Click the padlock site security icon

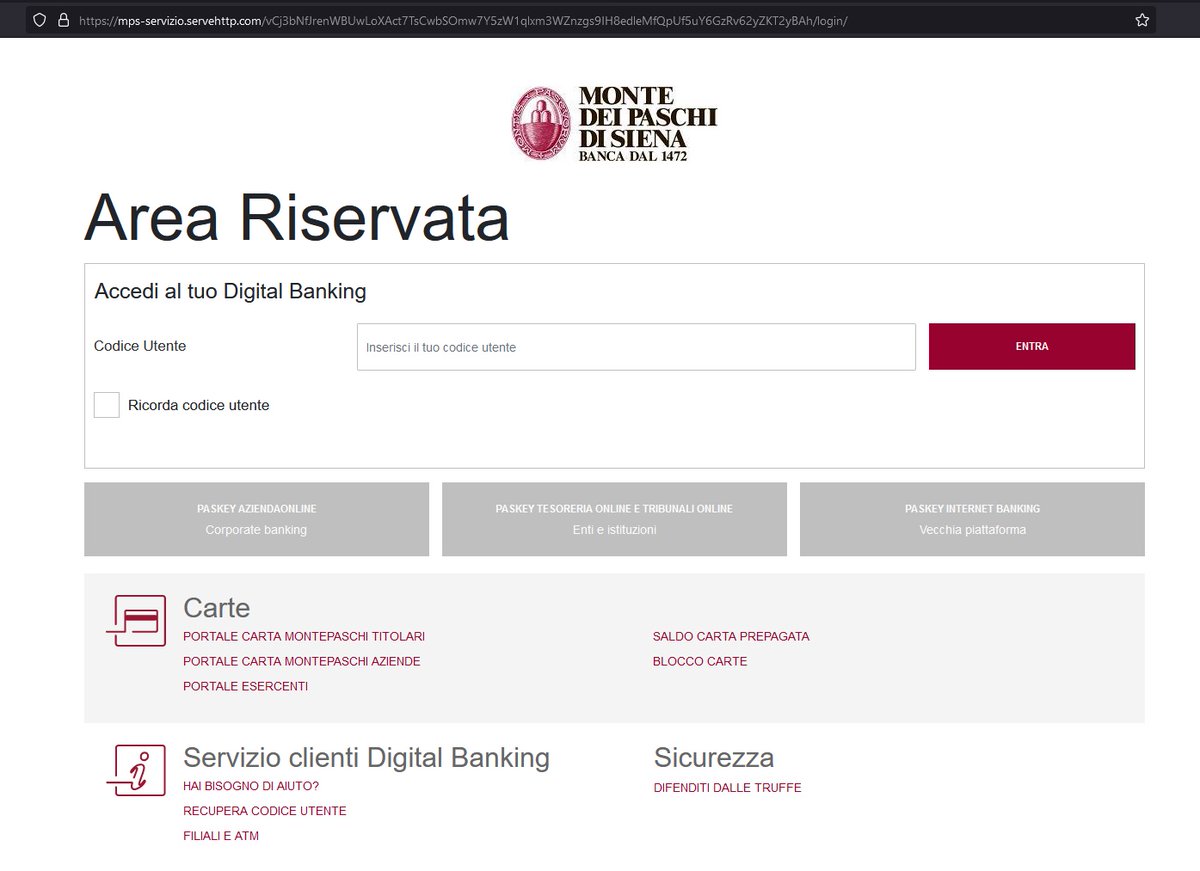coord(63,20)
